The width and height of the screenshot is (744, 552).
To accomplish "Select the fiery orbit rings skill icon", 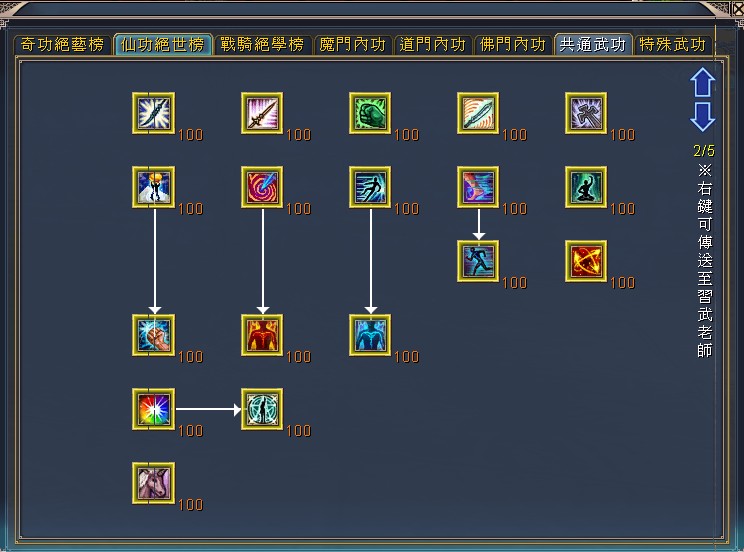I will pyautogui.click(x=586, y=261).
